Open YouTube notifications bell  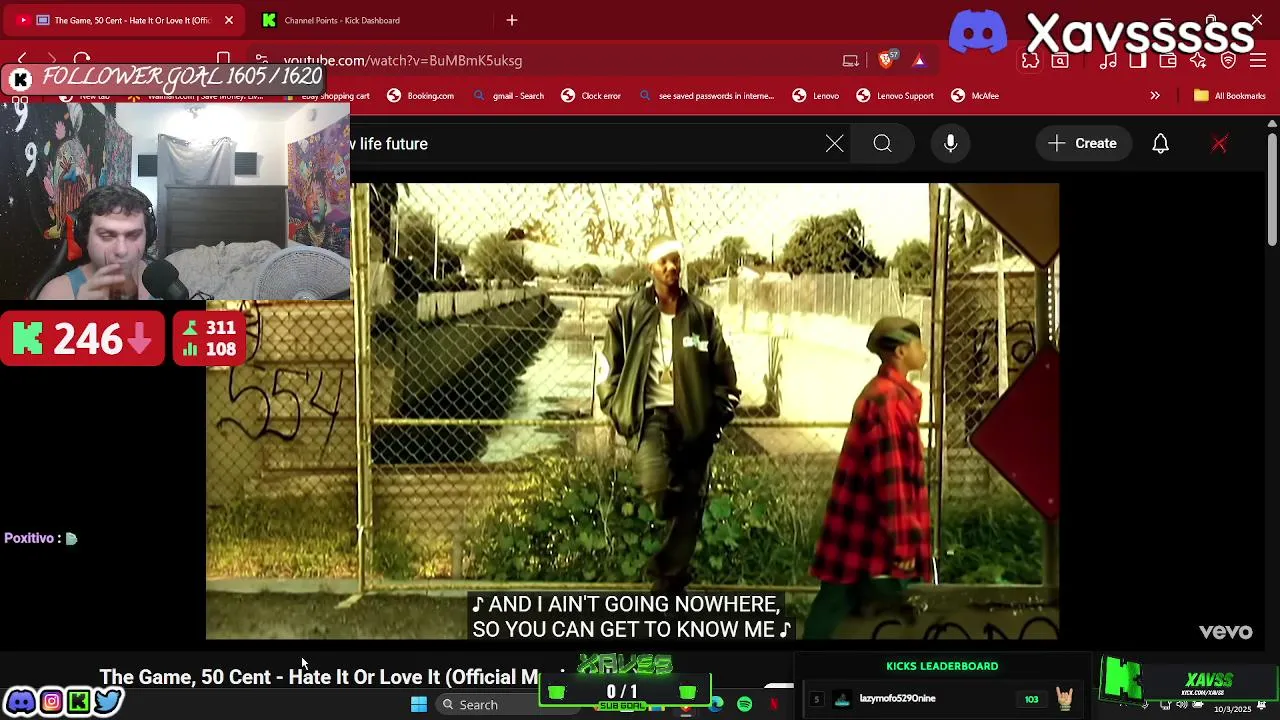pos(1160,144)
